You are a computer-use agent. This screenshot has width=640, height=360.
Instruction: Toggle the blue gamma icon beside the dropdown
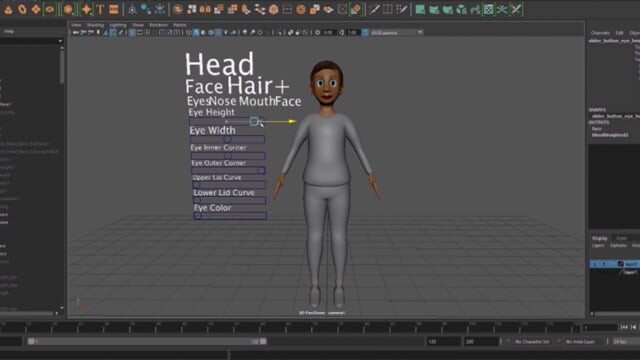(x=365, y=32)
